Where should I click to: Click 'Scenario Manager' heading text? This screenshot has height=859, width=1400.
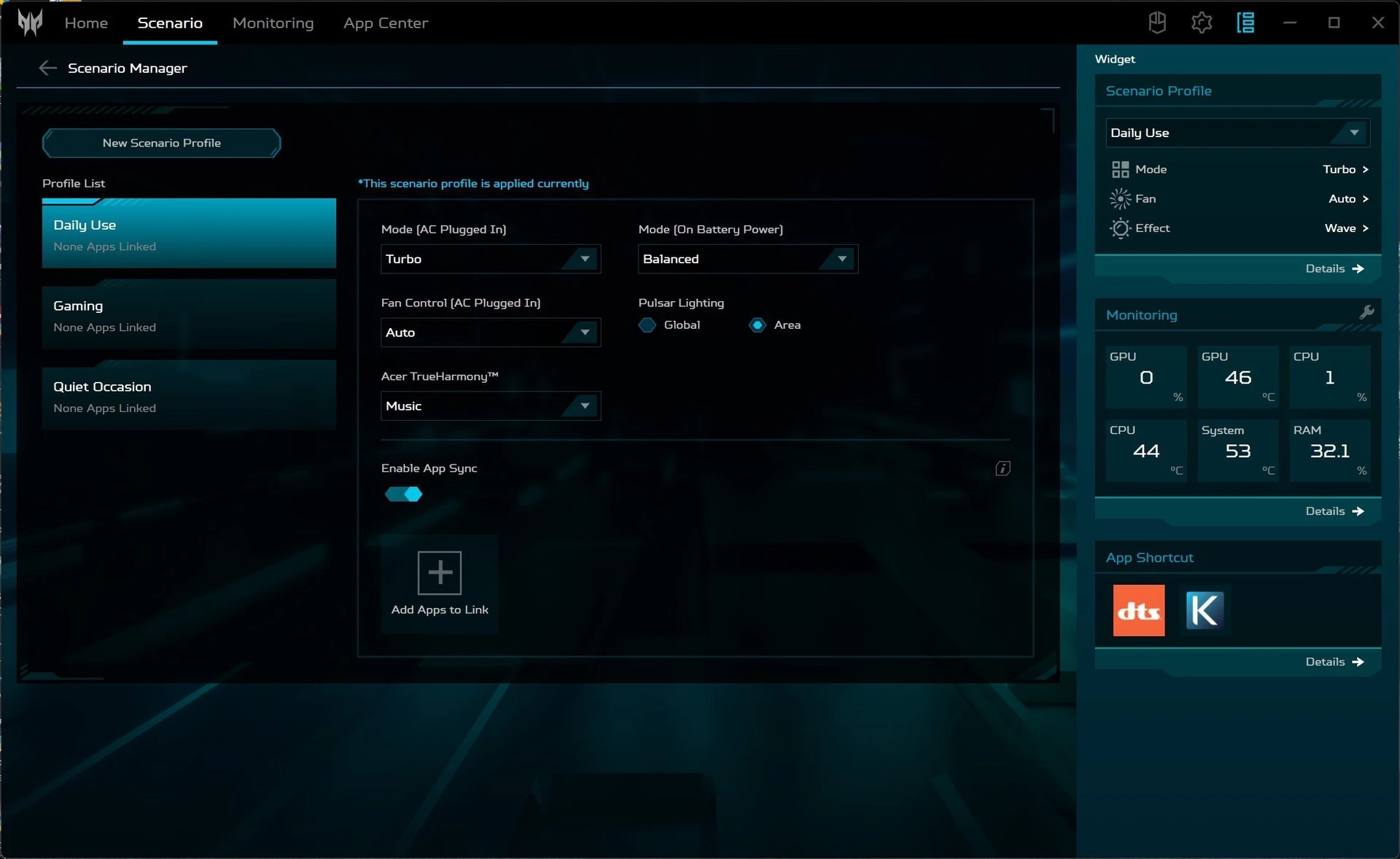[128, 68]
